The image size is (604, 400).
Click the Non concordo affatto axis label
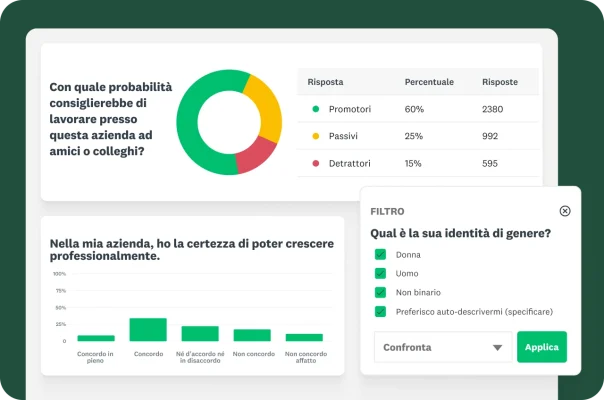click(x=306, y=357)
